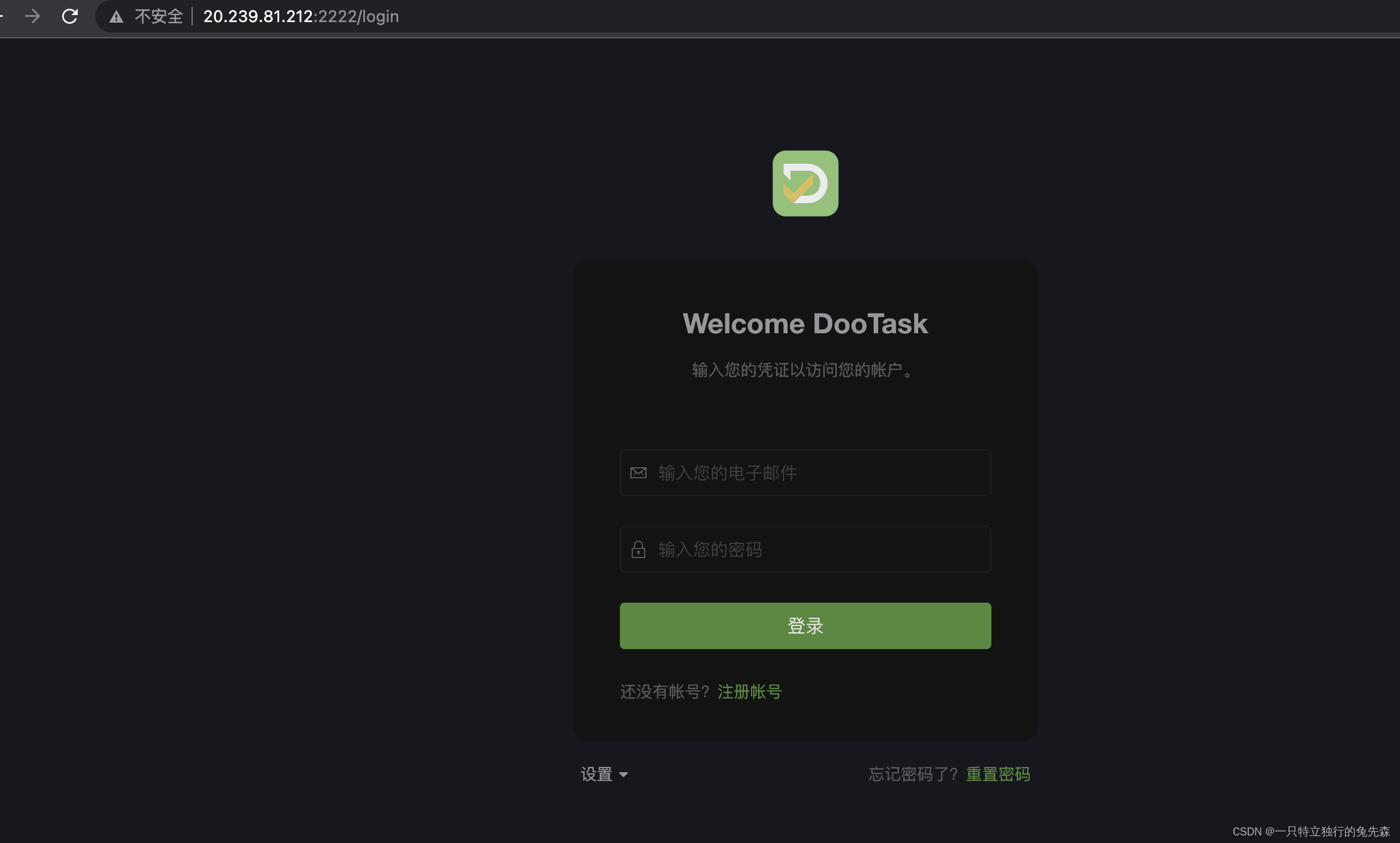Open the 注册帐号 register account link

[x=749, y=691]
